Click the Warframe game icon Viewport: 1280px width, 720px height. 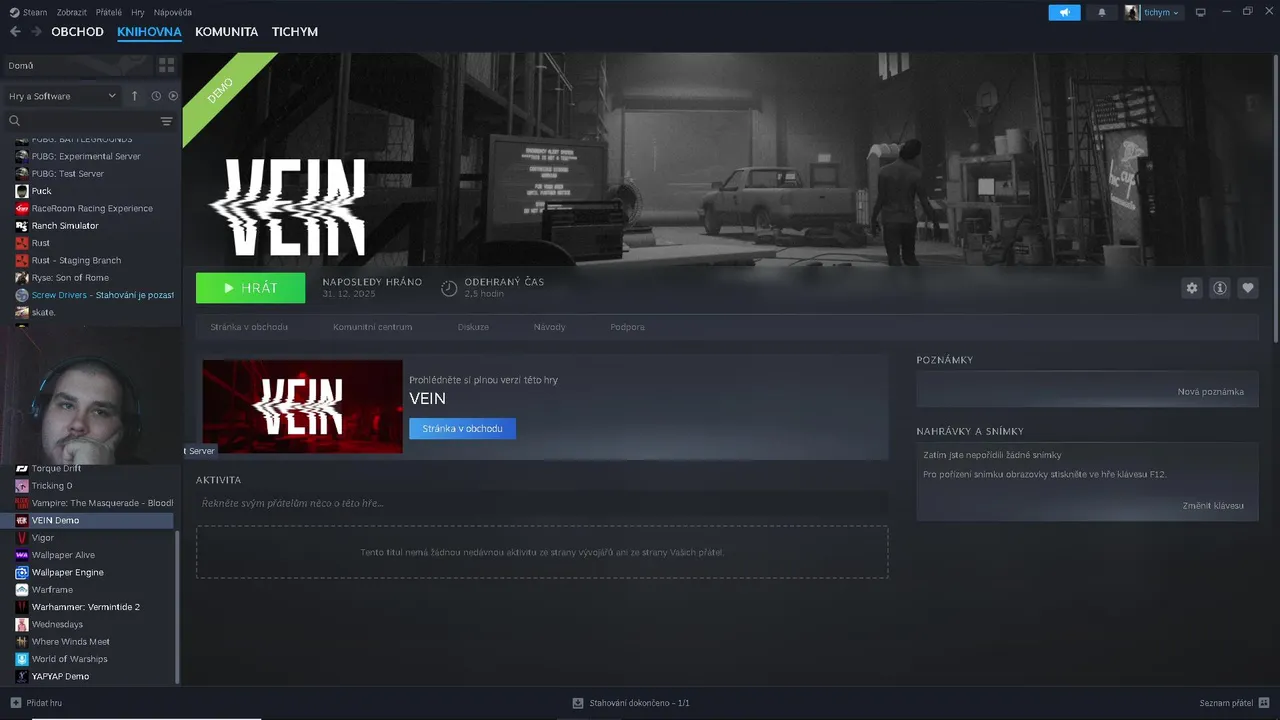(22, 590)
